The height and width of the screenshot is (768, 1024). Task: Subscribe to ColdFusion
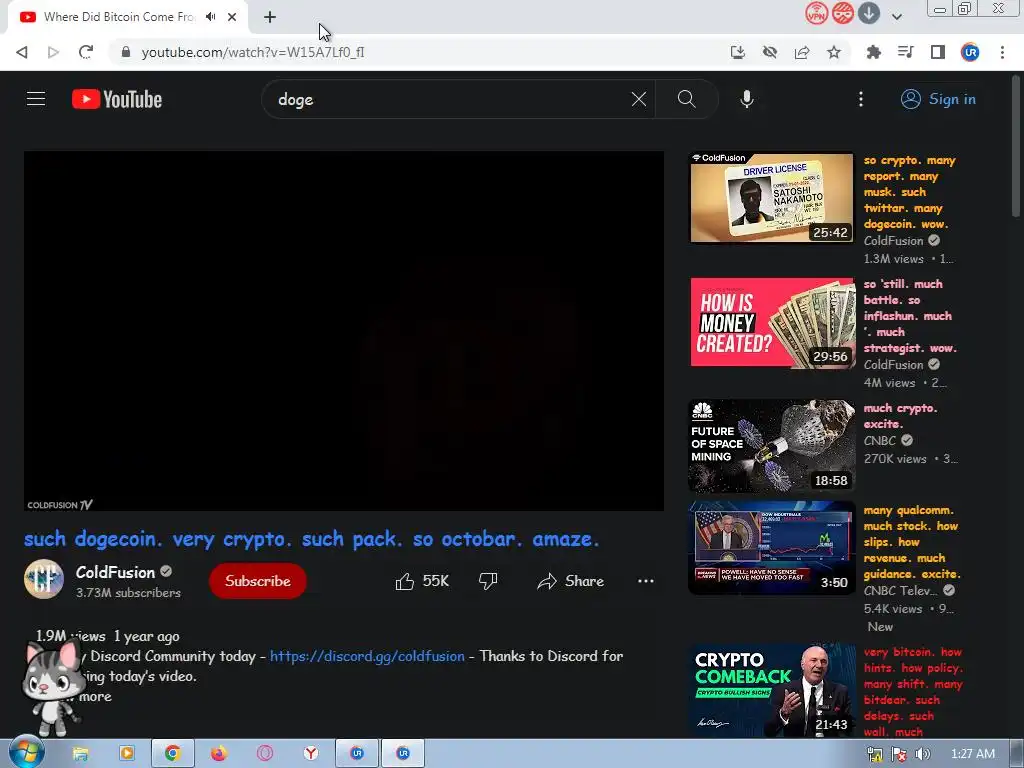(258, 581)
